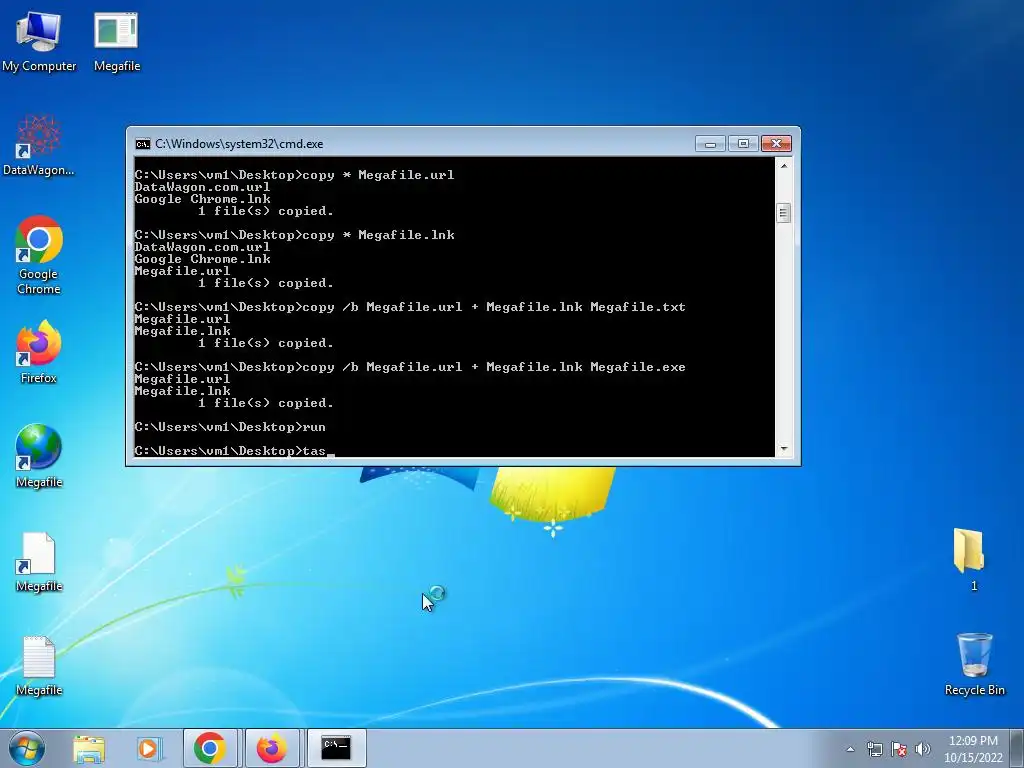Open the volume speaker tray icon
This screenshot has width=1024, height=768.
click(923, 749)
